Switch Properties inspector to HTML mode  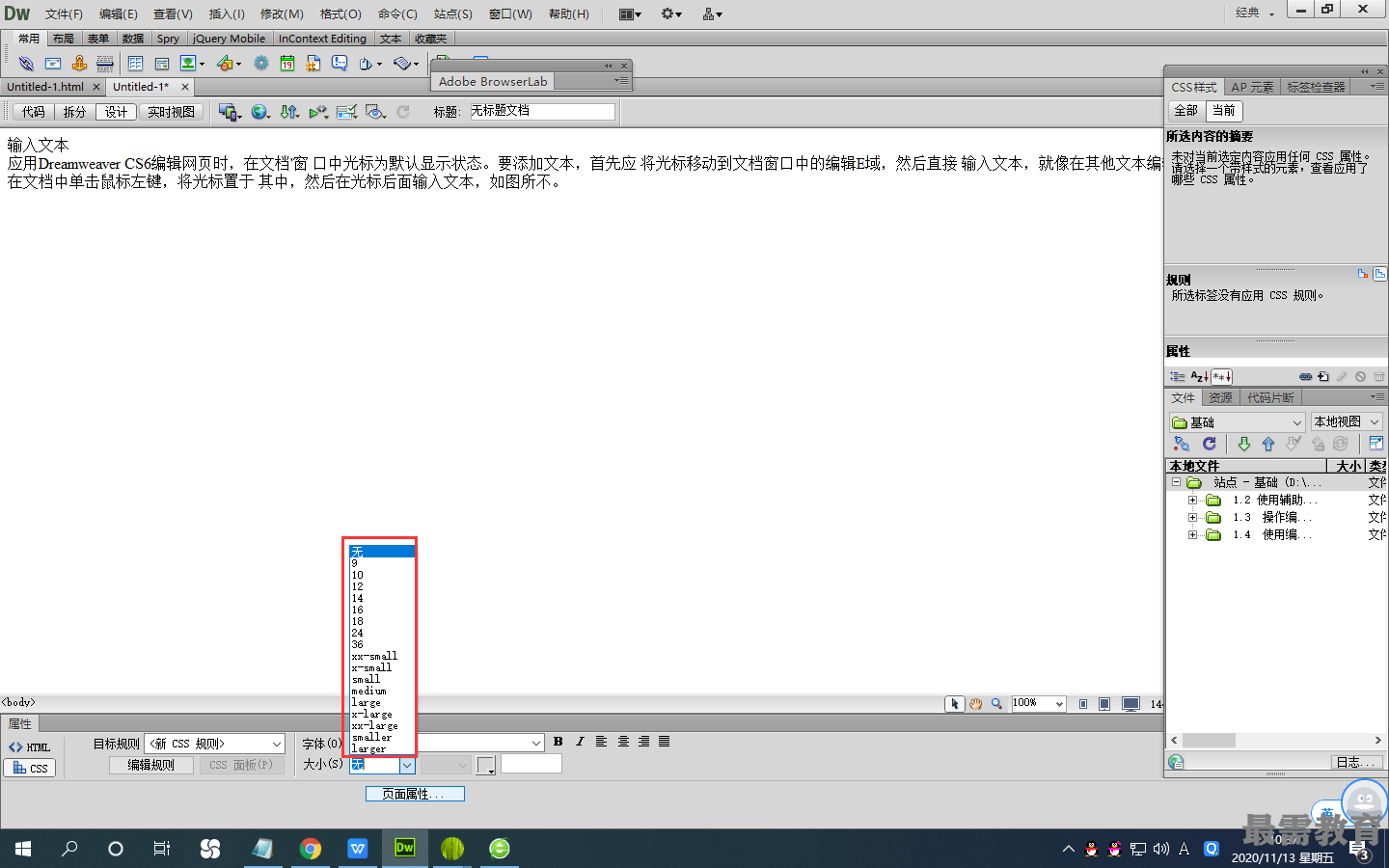pyautogui.click(x=30, y=747)
